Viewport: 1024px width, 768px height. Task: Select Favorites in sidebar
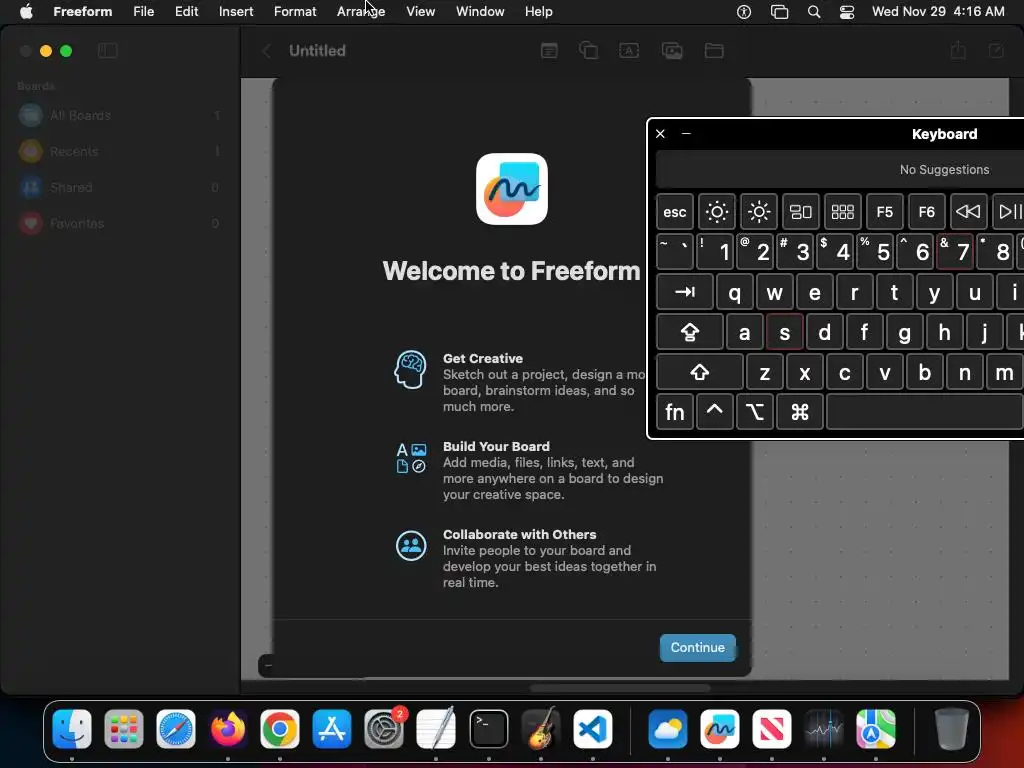tap(120, 223)
